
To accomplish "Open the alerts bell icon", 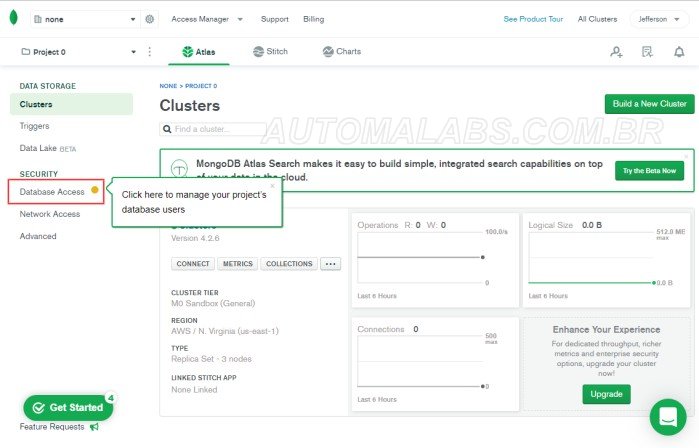I will click(x=679, y=52).
